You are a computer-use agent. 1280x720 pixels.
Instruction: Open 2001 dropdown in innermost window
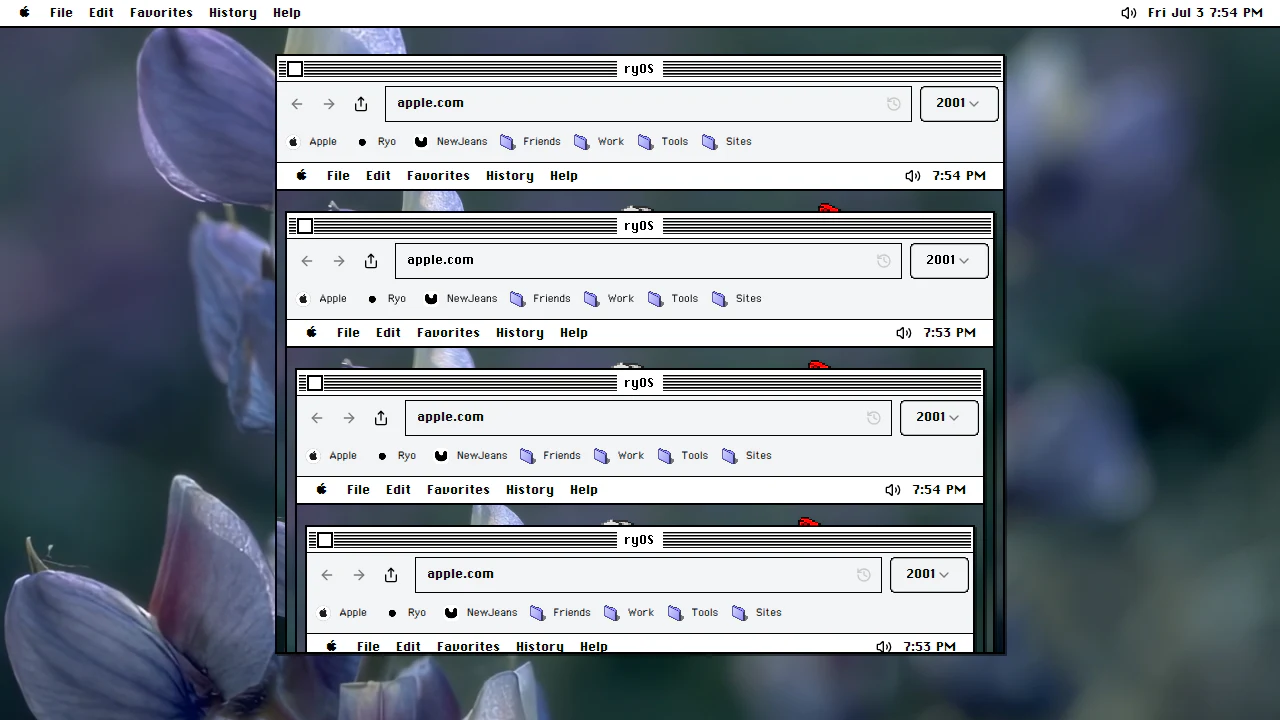click(928, 575)
